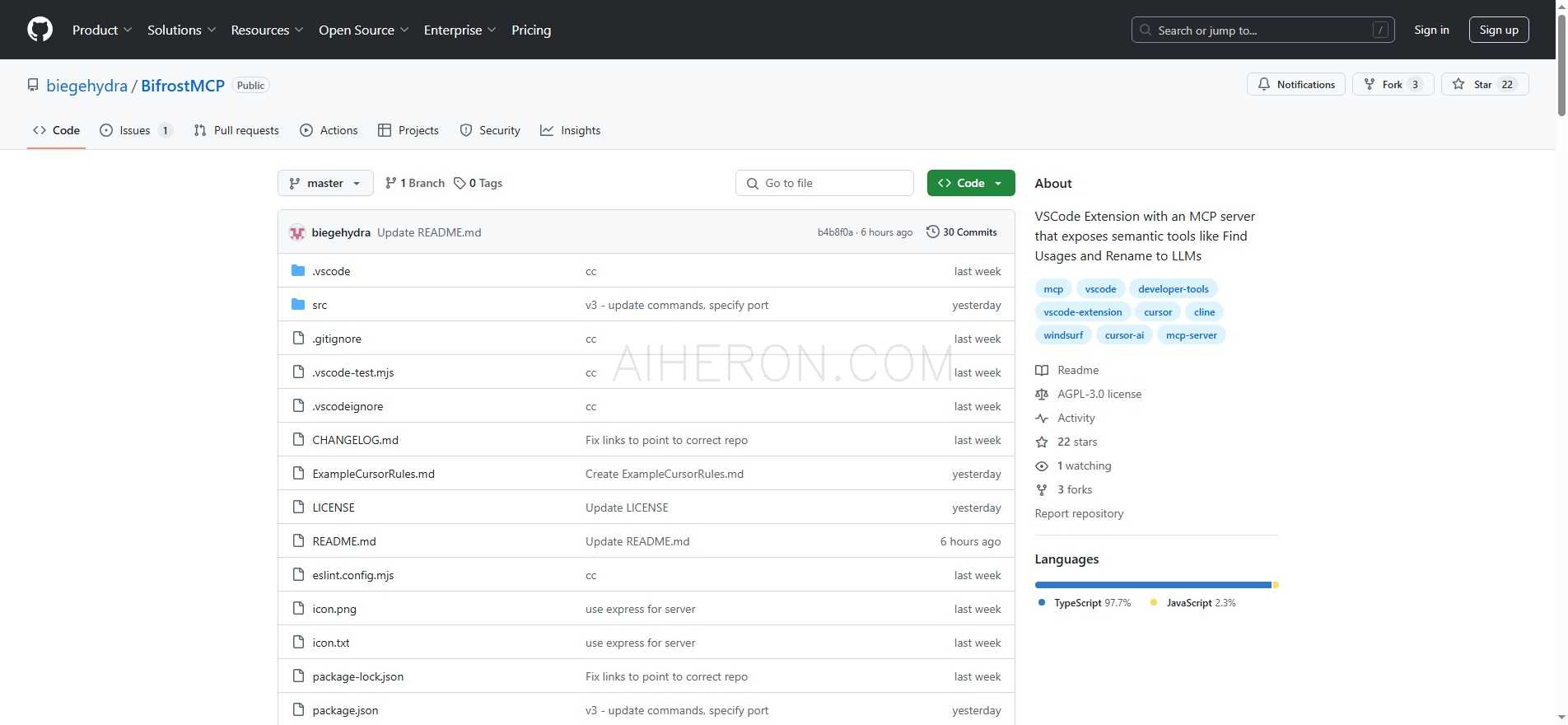The height and width of the screenshot is (725, 1568).
Task: Click the README.md file icon
Action: pos(298,540)
